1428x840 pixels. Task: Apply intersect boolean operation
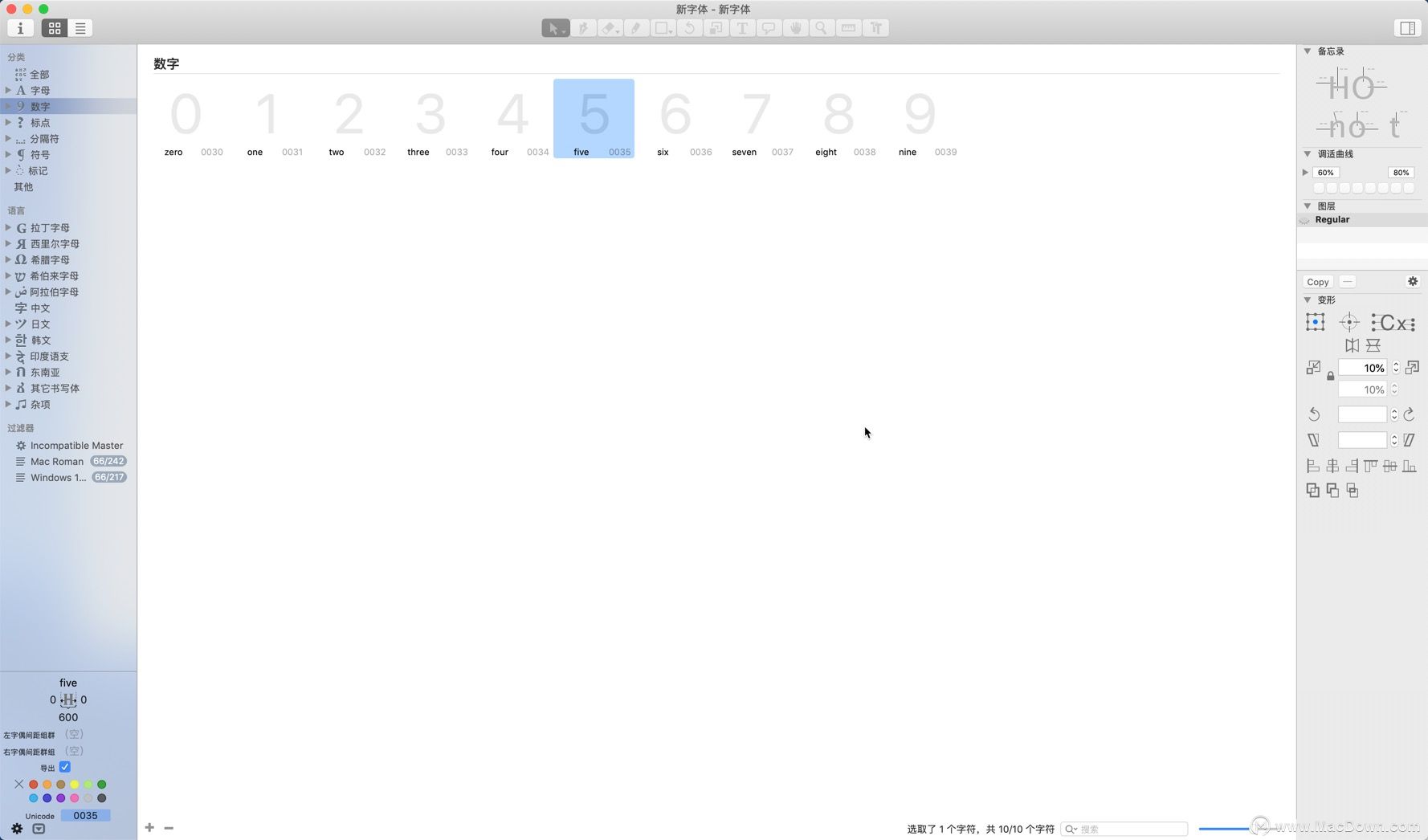[1353, 490]
